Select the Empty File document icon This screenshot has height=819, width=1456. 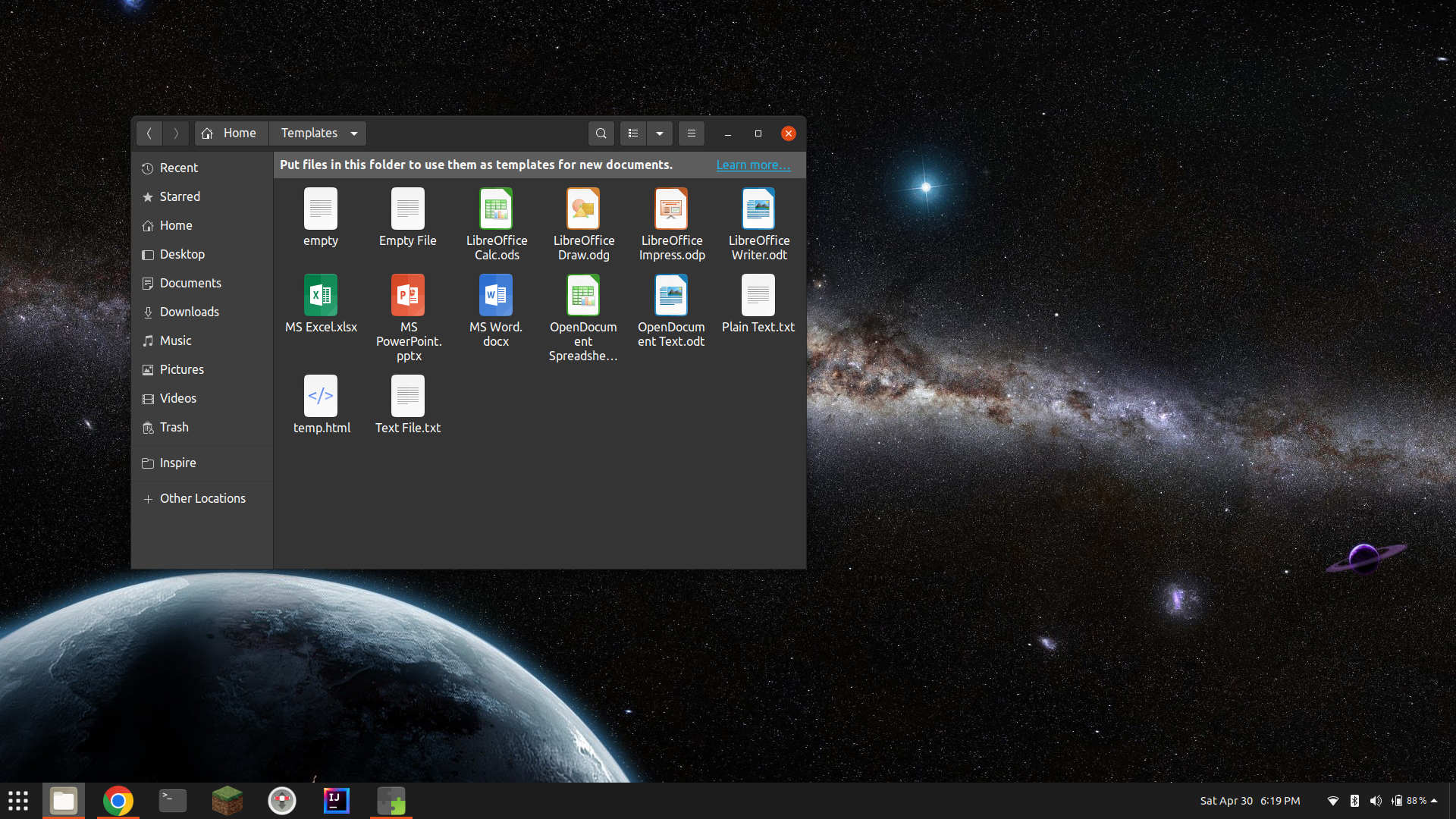tap(408, 209)
